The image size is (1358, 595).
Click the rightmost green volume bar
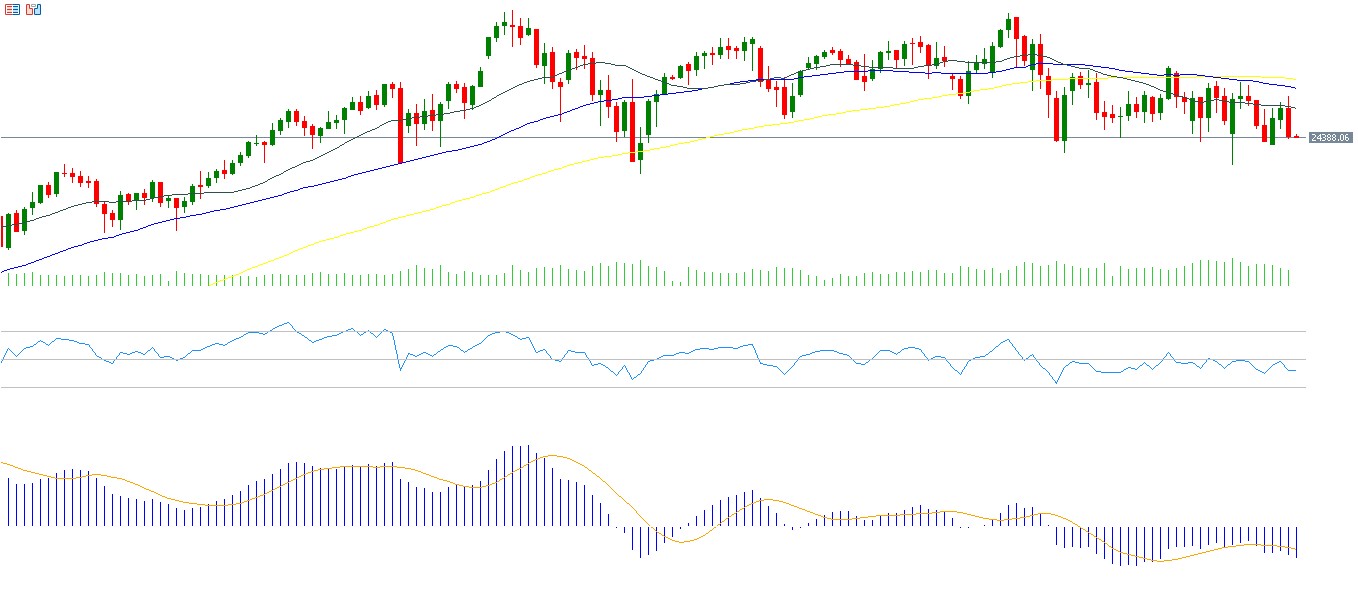(x=1290, y=277)
